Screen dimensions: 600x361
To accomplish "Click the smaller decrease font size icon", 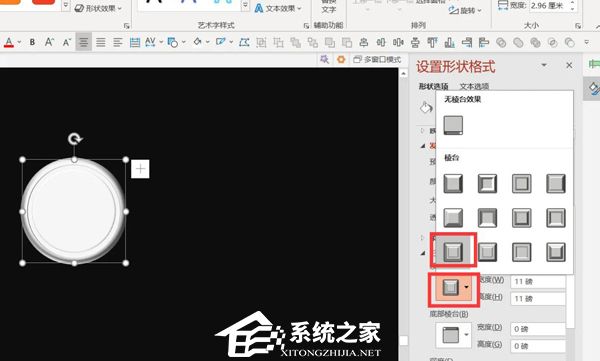I will tap(66, 42).
